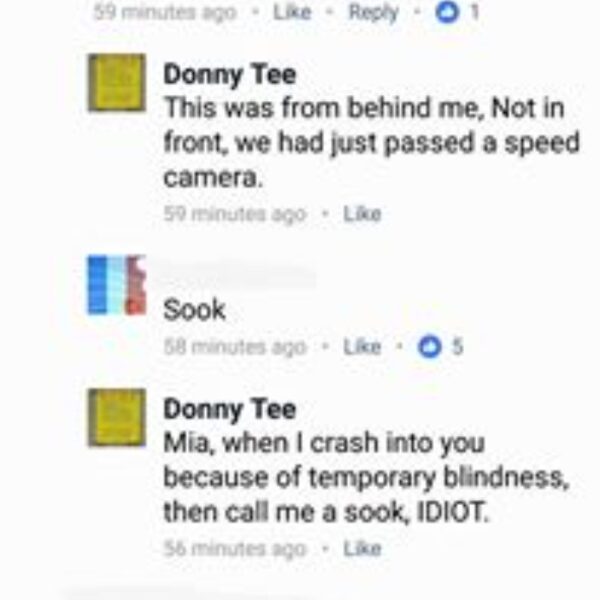Open the avatar beside the Sook comment

tap(117, 285)
